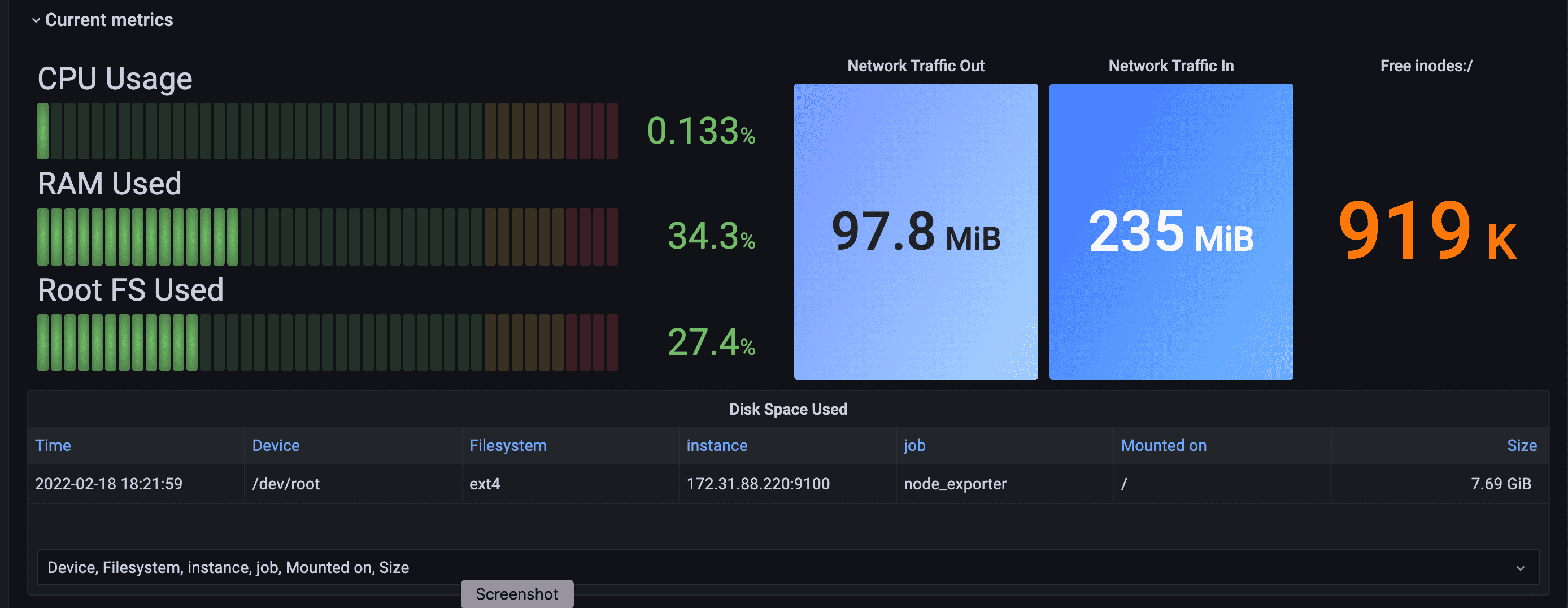1568x608 pixels.
Task: Sort by the job column header
Action: (x=914, y=445)
